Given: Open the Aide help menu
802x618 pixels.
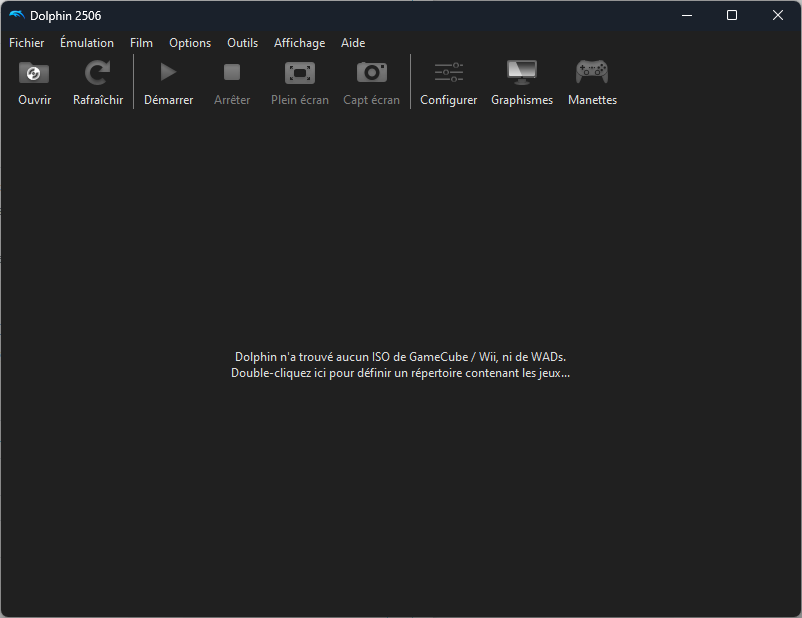Looking at the screenshot, I should [x=353, y=43].
